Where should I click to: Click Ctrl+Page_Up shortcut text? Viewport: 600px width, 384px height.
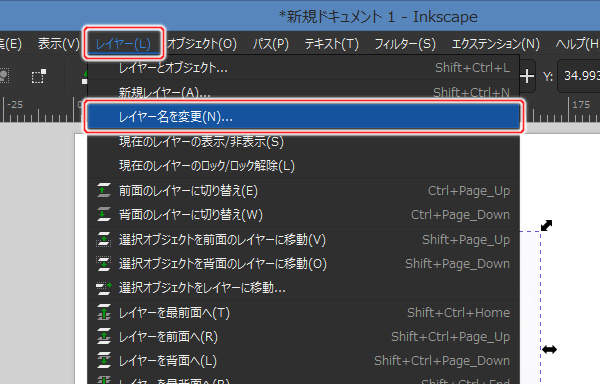point(469,190)
